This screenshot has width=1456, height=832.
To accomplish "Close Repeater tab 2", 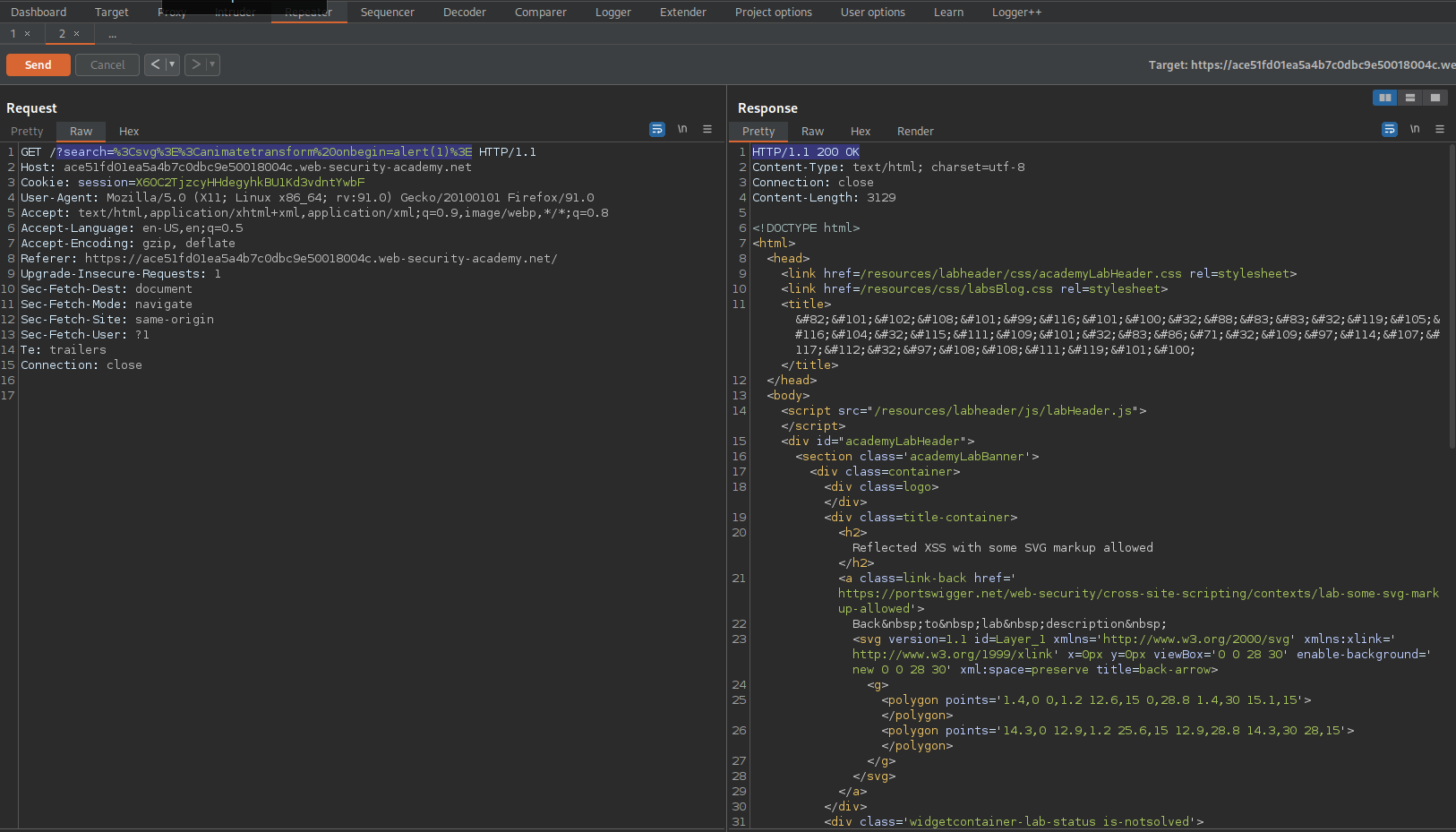I will (76, 34).
